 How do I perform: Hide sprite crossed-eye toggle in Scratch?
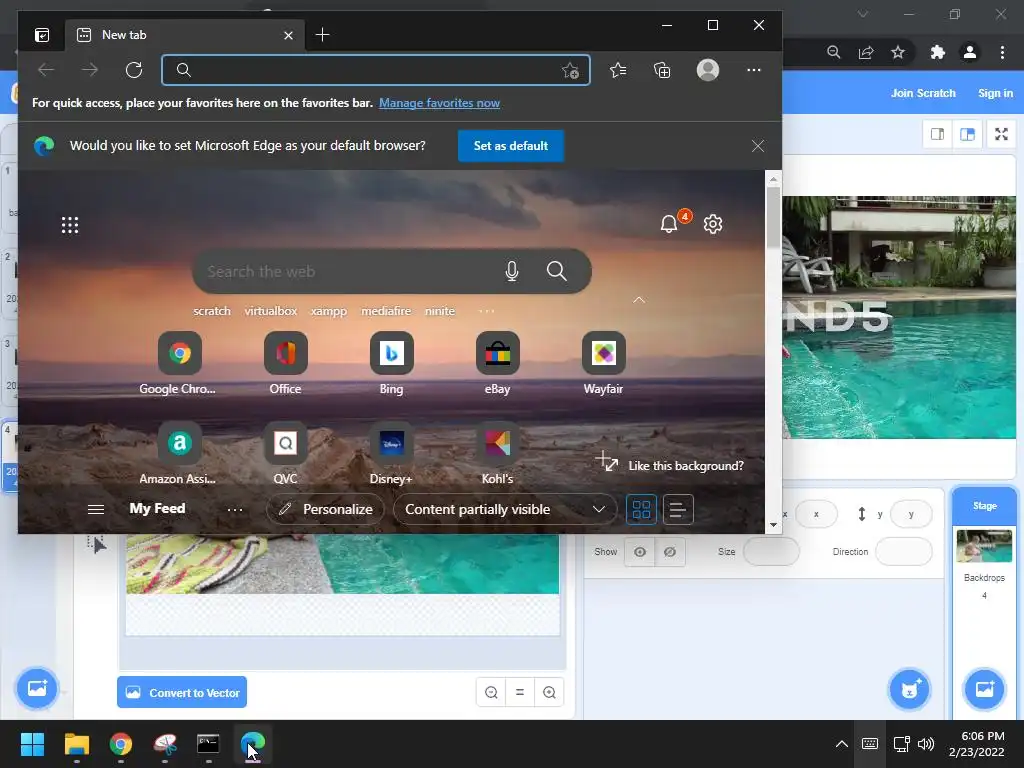pos(670,552)
